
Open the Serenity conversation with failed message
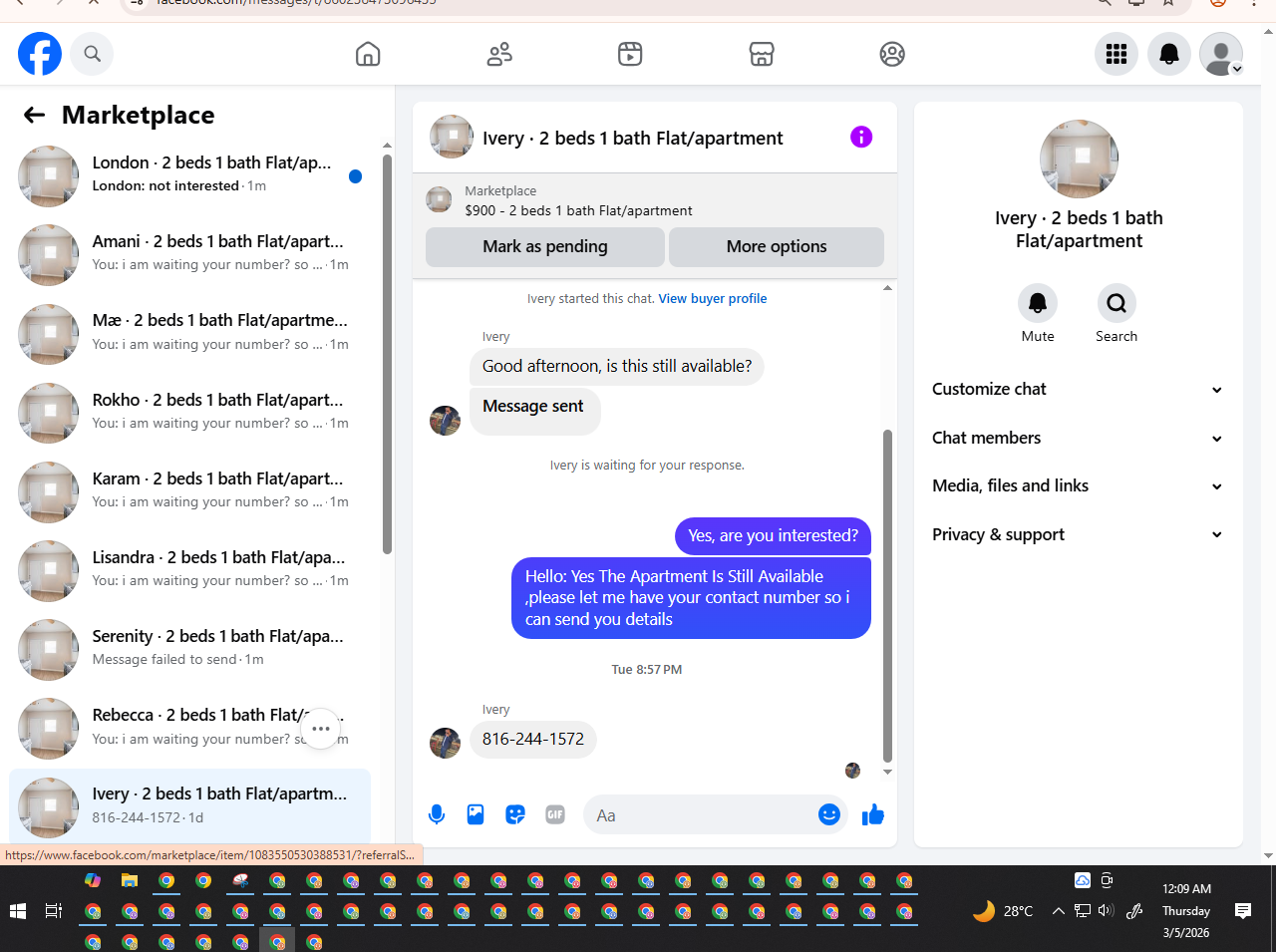189,649
